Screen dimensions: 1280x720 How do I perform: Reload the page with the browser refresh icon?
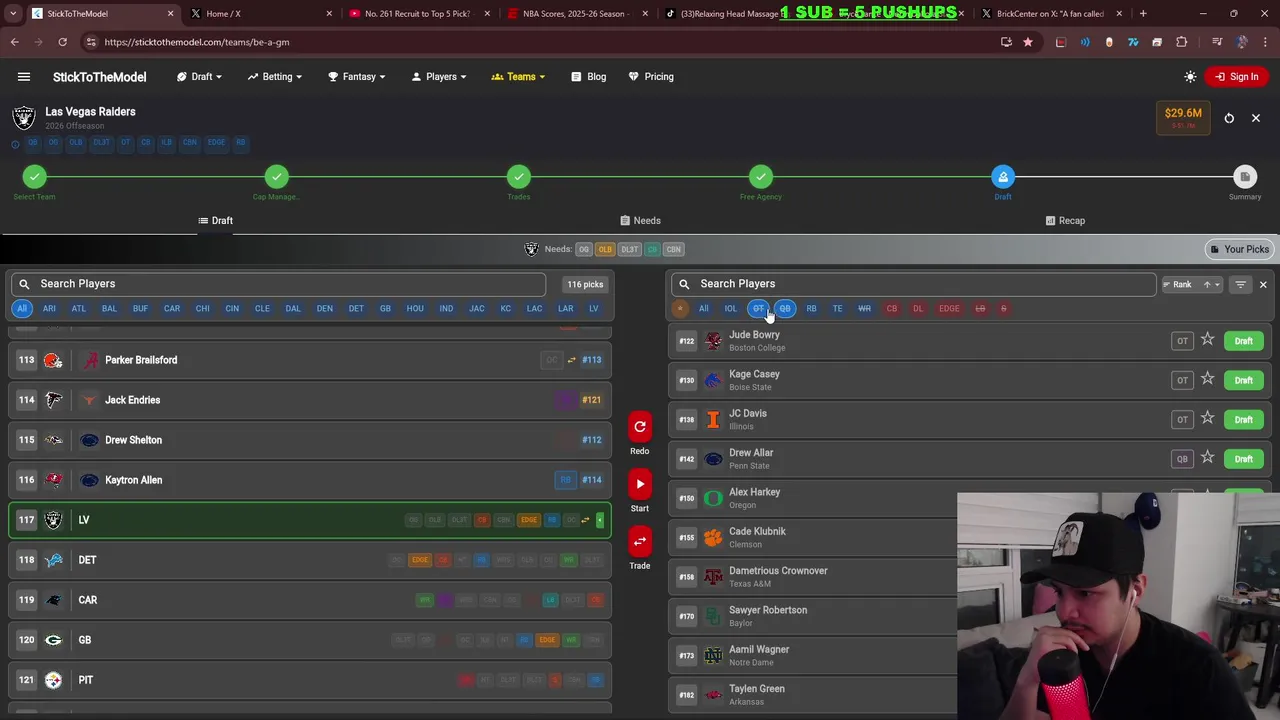(62, 42)
